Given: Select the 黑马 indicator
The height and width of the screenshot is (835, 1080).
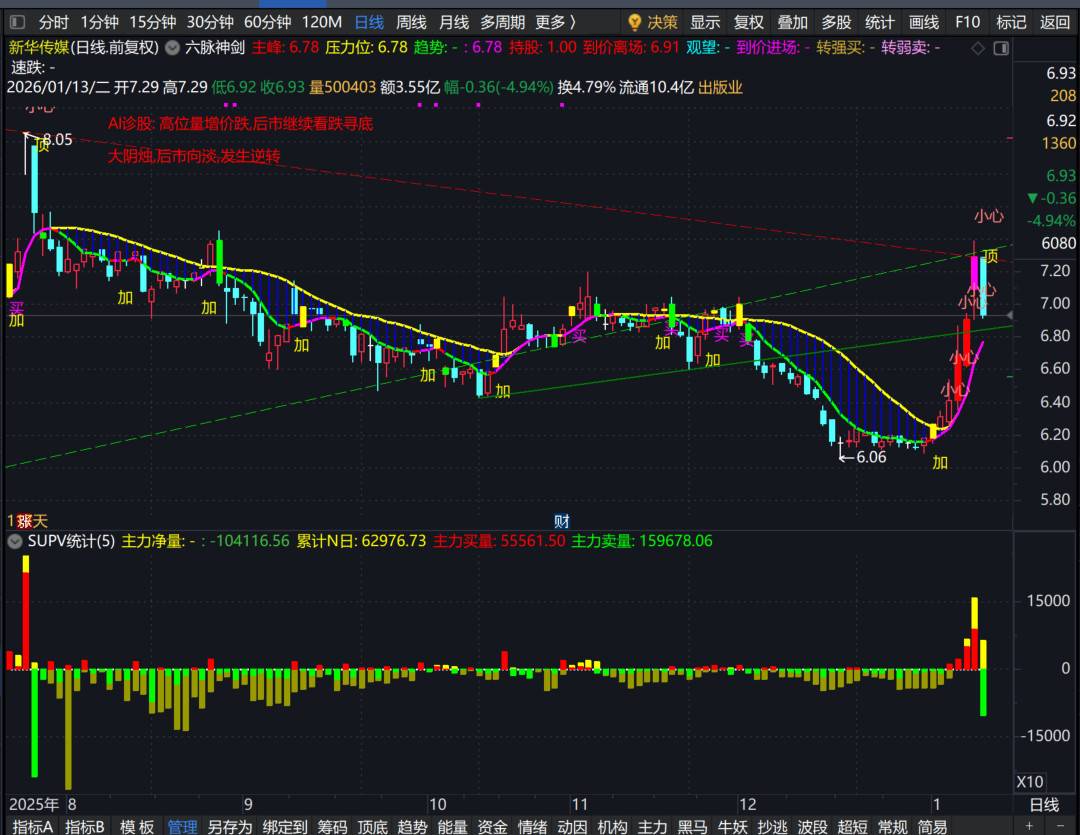Looking at the screenshot, I should pos(692,827).
